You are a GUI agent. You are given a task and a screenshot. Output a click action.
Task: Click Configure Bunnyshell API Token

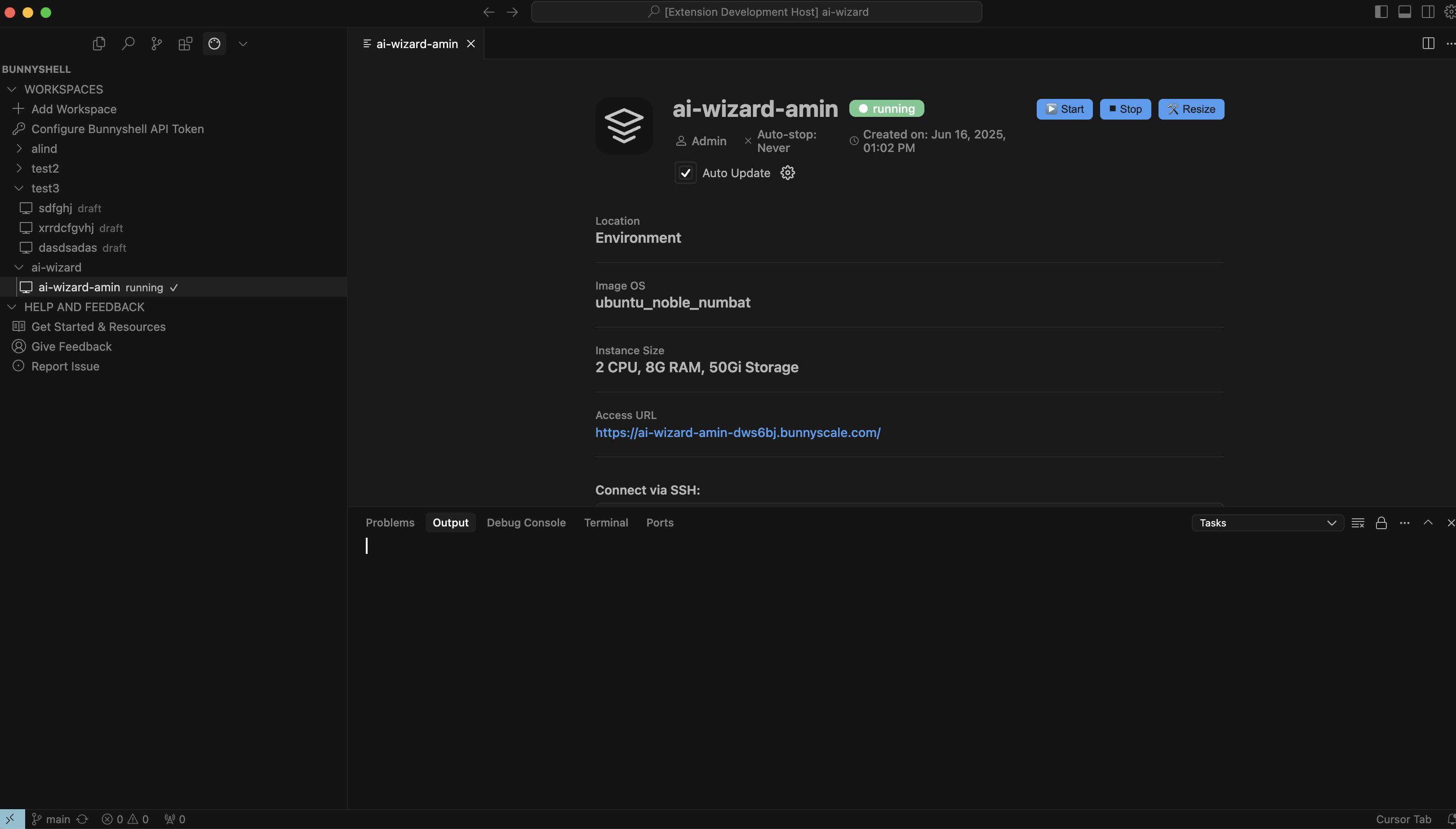coord(117,129)
